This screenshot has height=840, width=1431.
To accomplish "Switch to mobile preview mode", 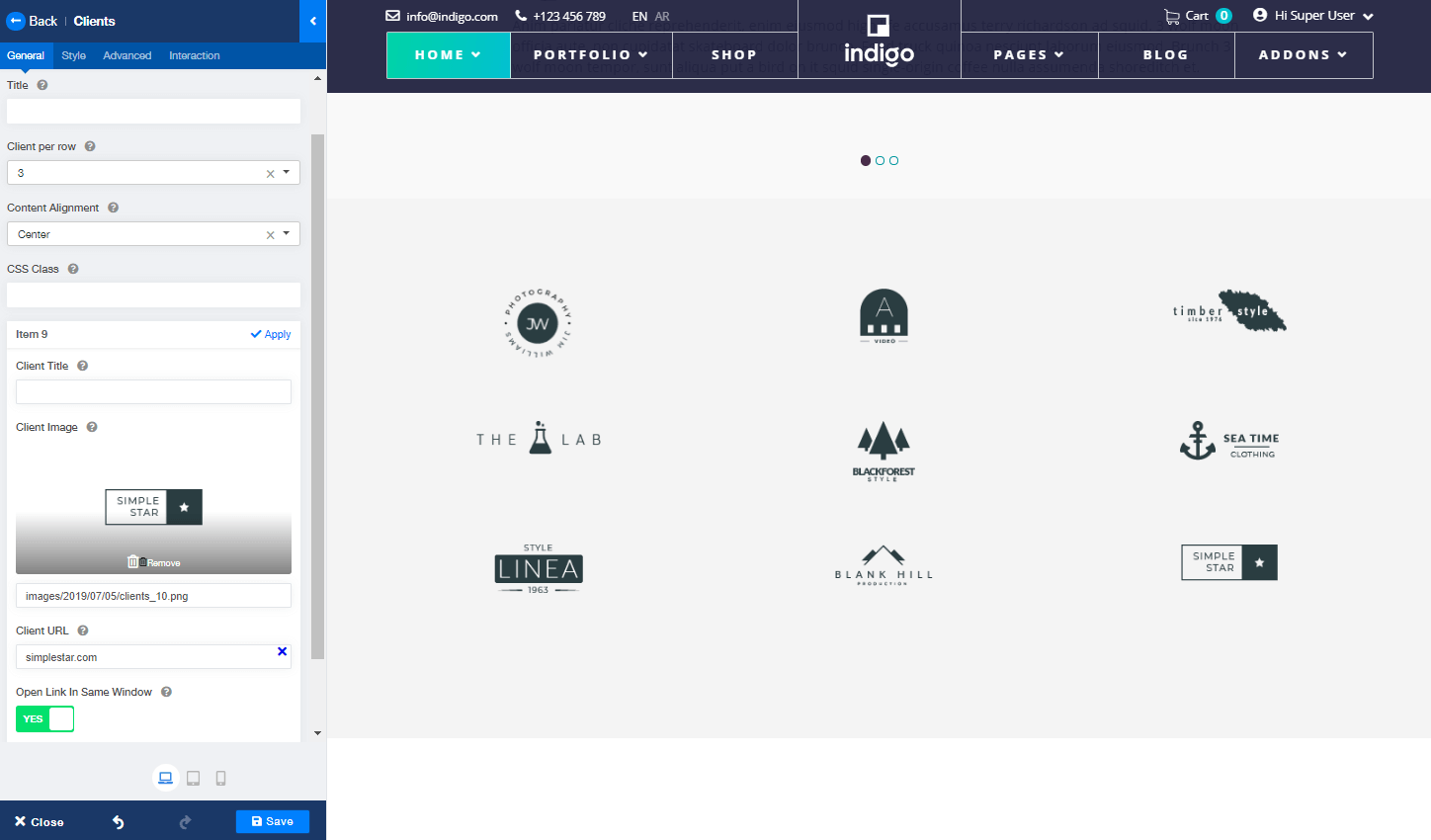I will tap(220, 778).
